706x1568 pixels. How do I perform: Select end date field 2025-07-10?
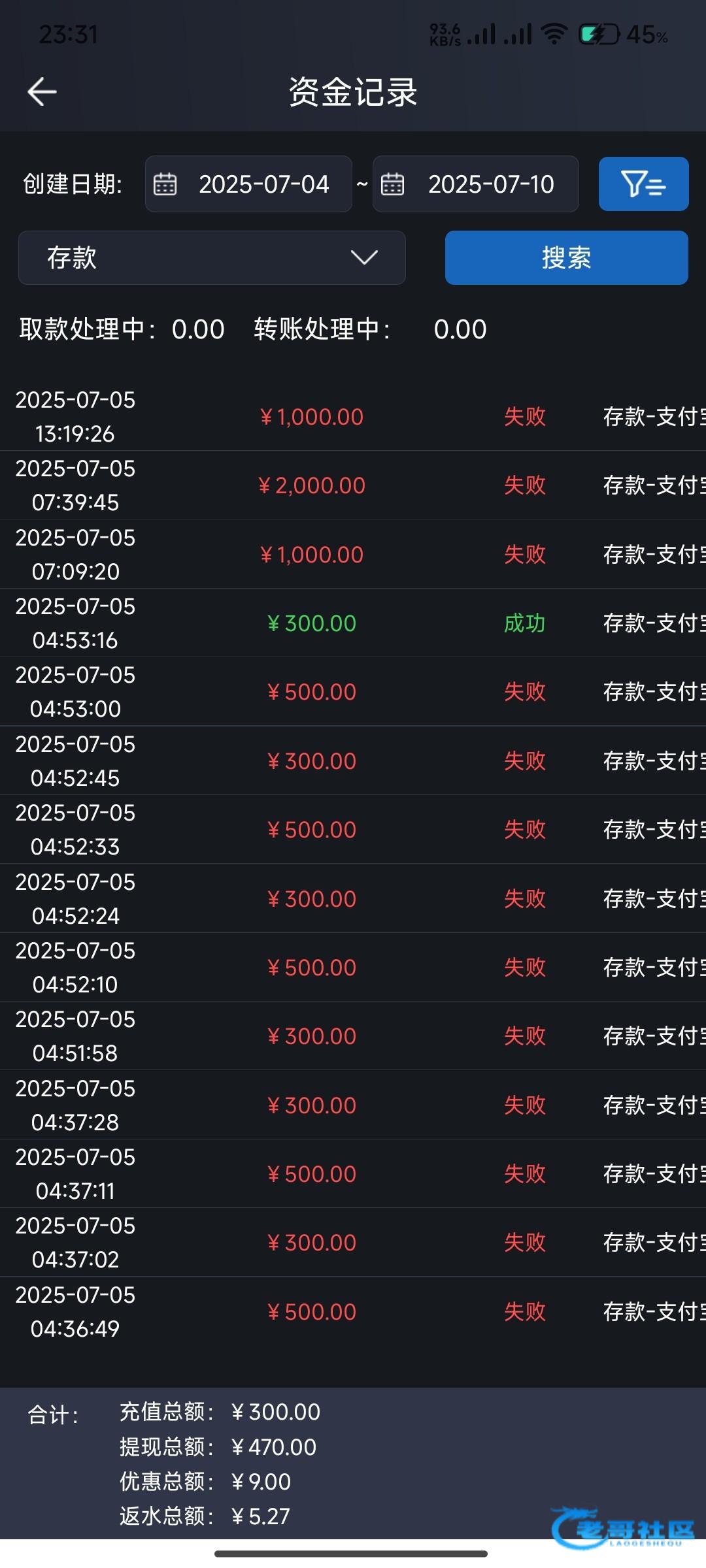(490, 184)
